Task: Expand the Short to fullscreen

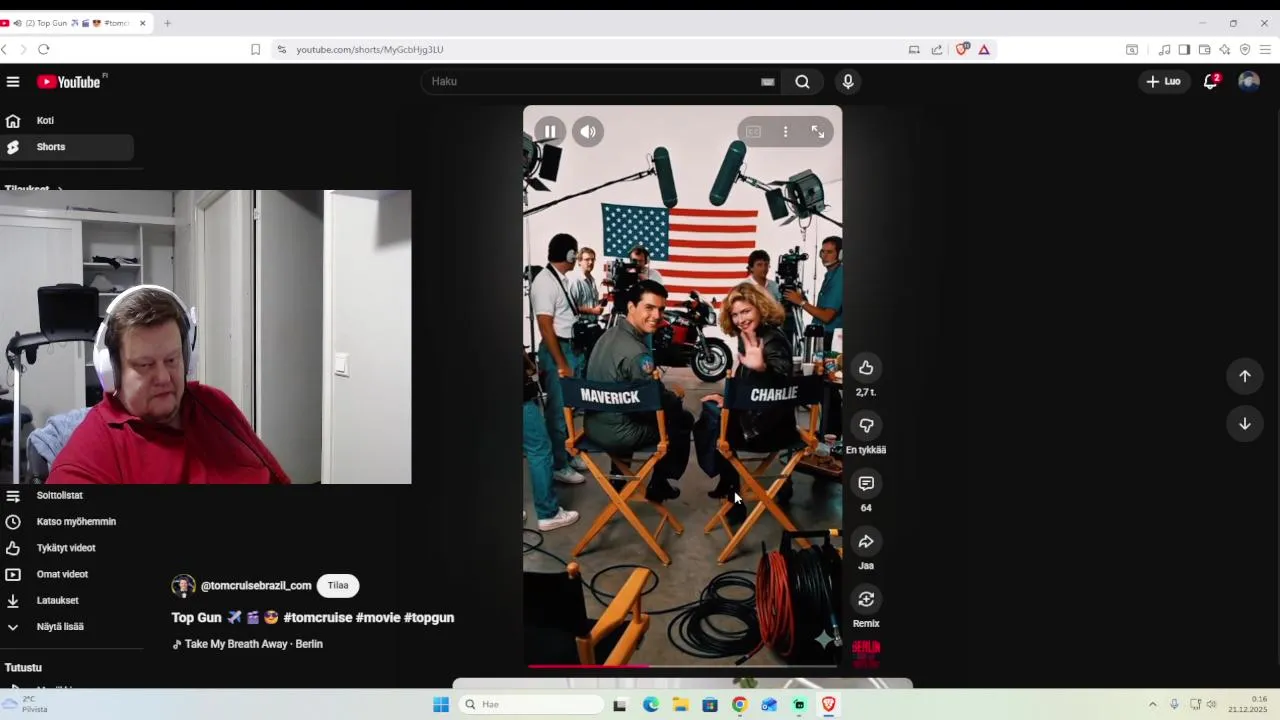Action: click(818, 131)
